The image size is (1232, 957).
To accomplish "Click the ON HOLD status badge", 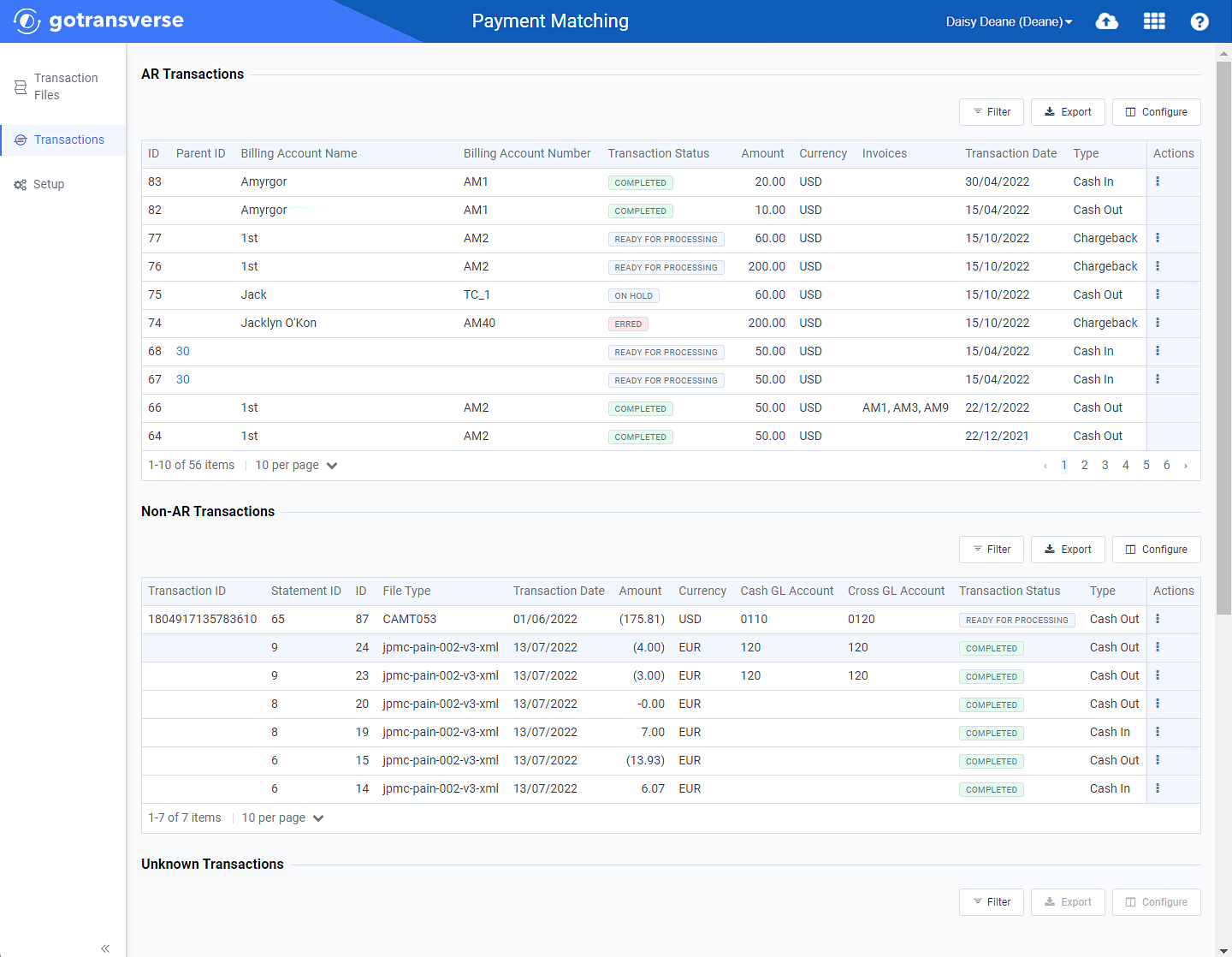I will (x=633, y=295).
